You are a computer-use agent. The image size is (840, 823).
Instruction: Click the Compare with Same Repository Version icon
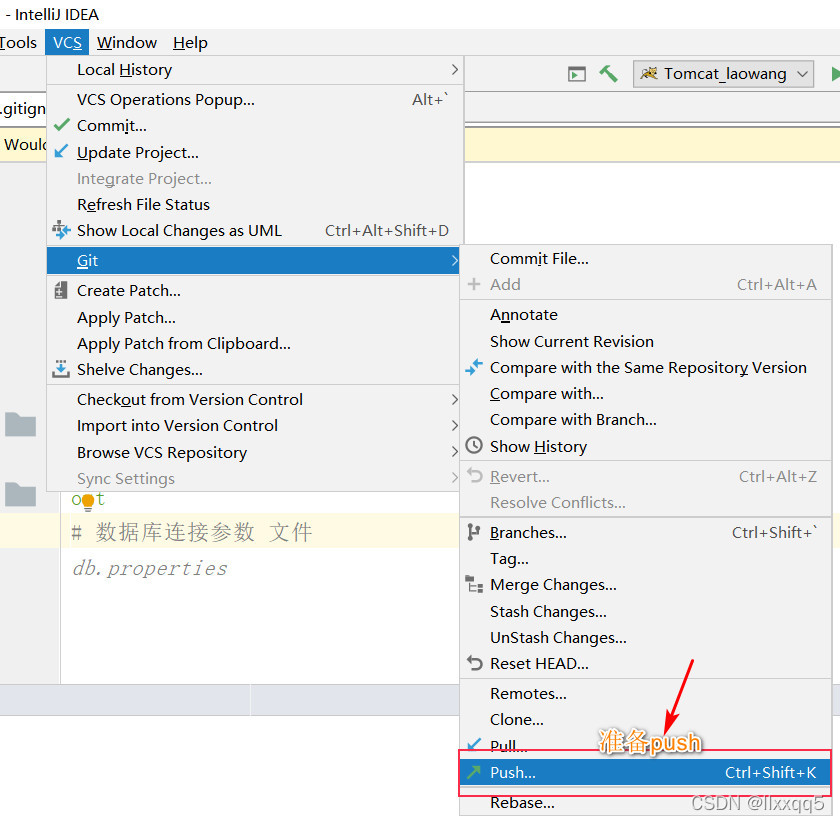[x=474, y=367]
